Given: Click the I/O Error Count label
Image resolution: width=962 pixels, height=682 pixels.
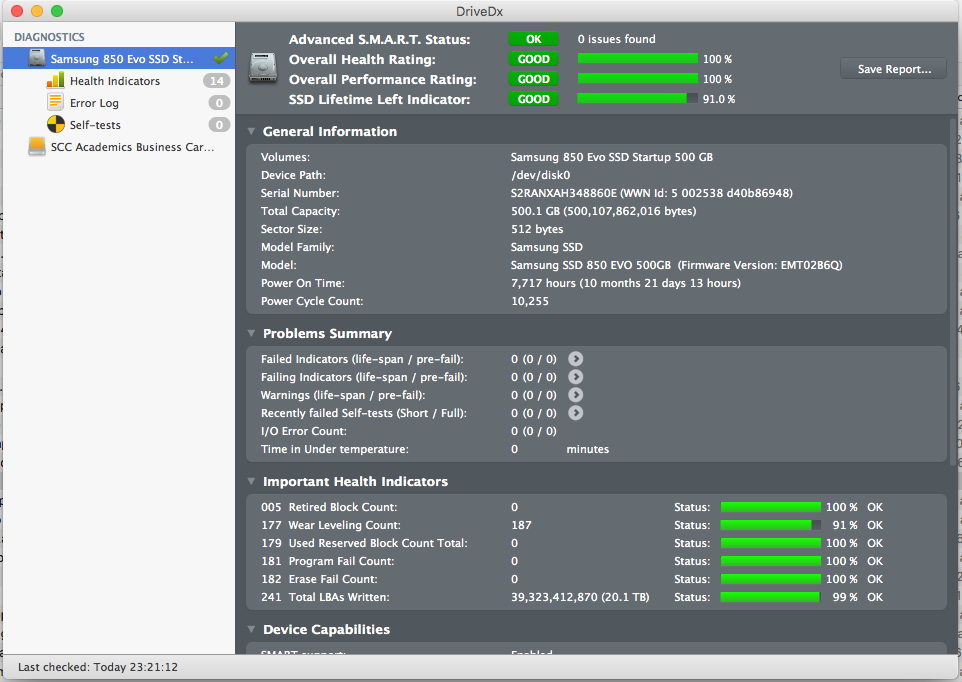Looking at the screenshot, I should click(304, 431).
